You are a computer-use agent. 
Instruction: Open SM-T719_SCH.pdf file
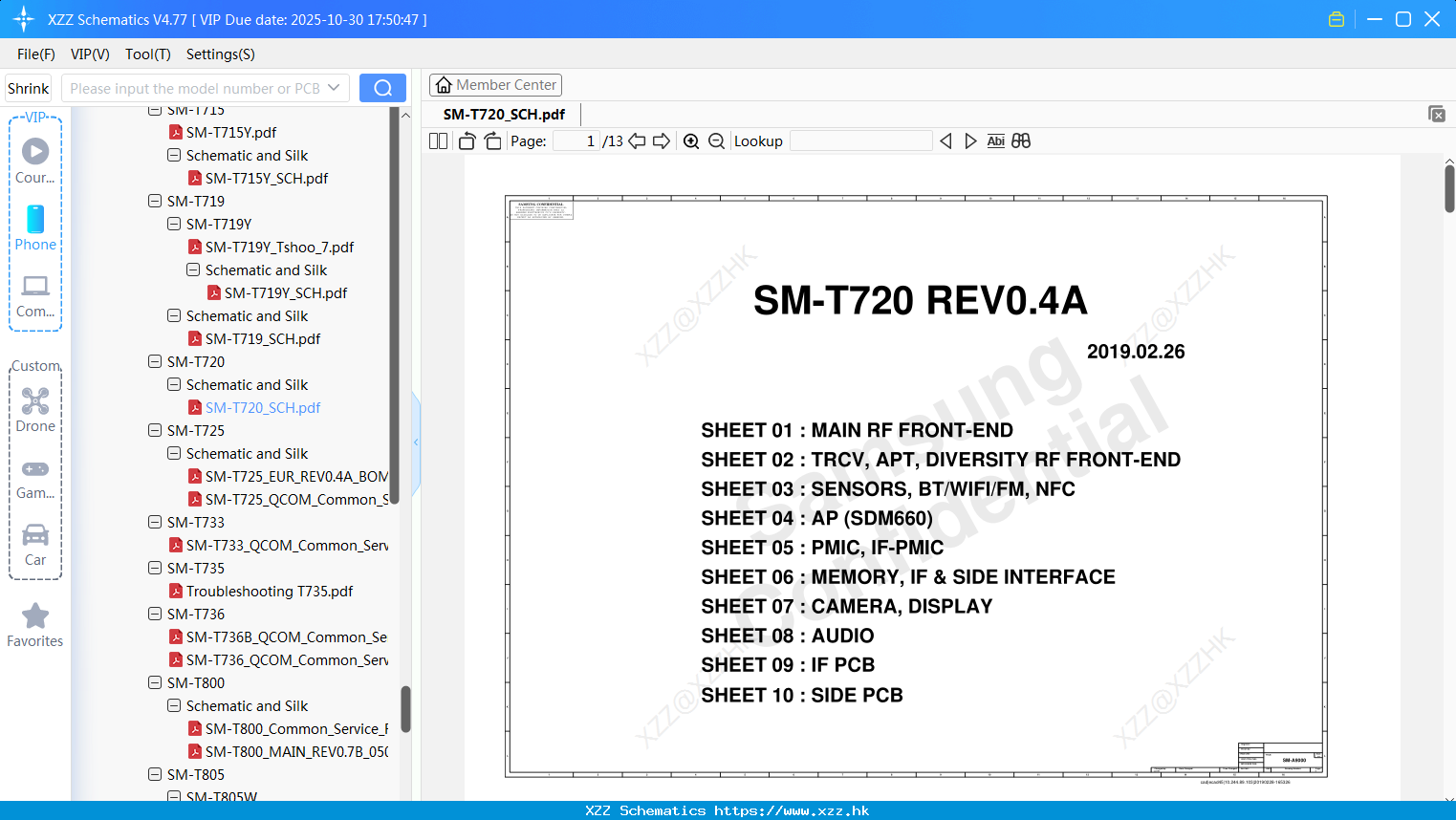(x=263, y=338)
